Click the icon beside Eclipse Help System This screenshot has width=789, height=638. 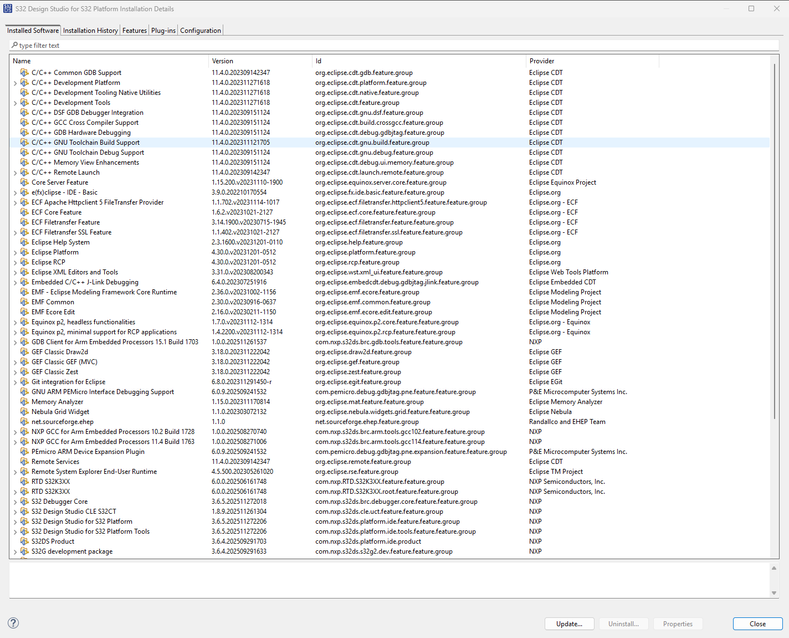pos(24,242)
